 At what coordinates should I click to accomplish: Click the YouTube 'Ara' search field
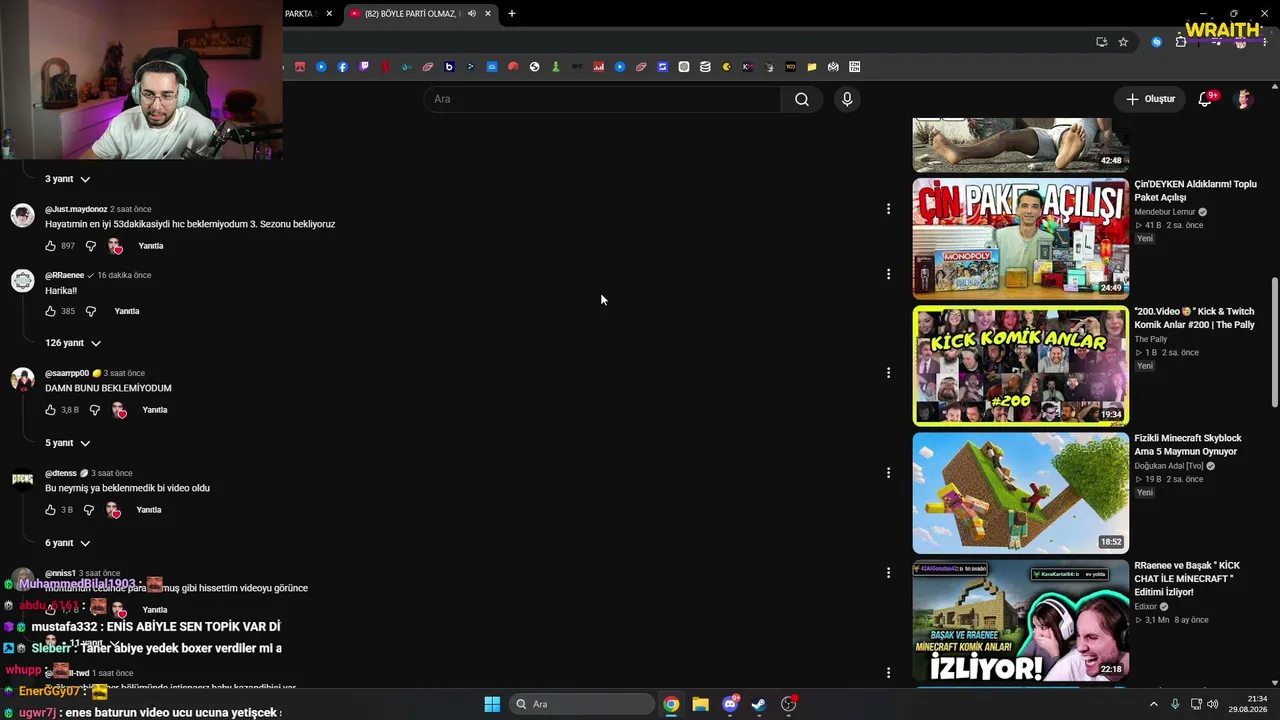coord(602,99)
